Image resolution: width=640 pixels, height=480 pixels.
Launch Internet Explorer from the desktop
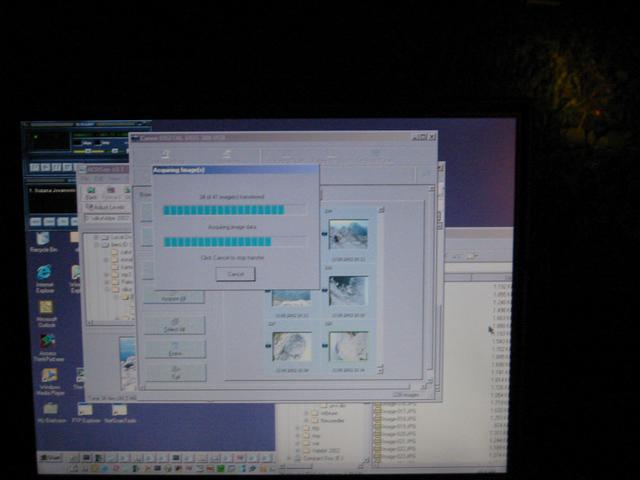[x=43, y=273]
